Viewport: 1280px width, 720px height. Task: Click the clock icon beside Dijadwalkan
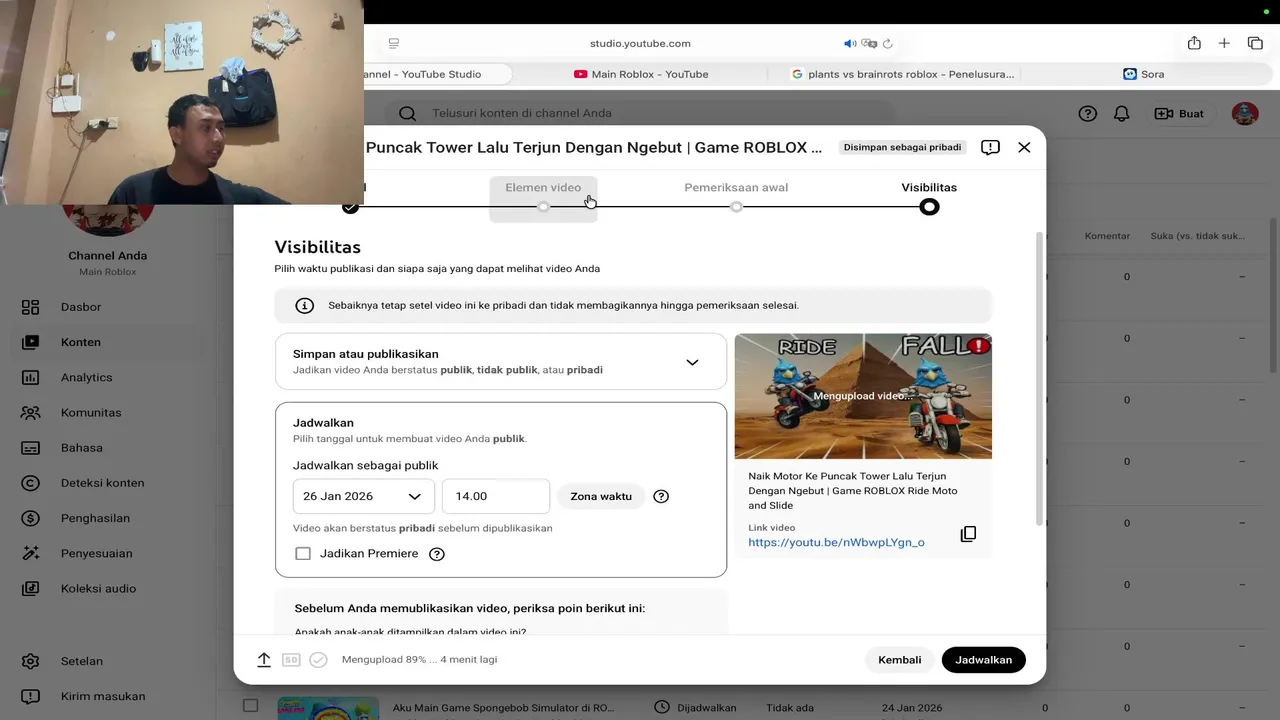(x=661, y=708)
